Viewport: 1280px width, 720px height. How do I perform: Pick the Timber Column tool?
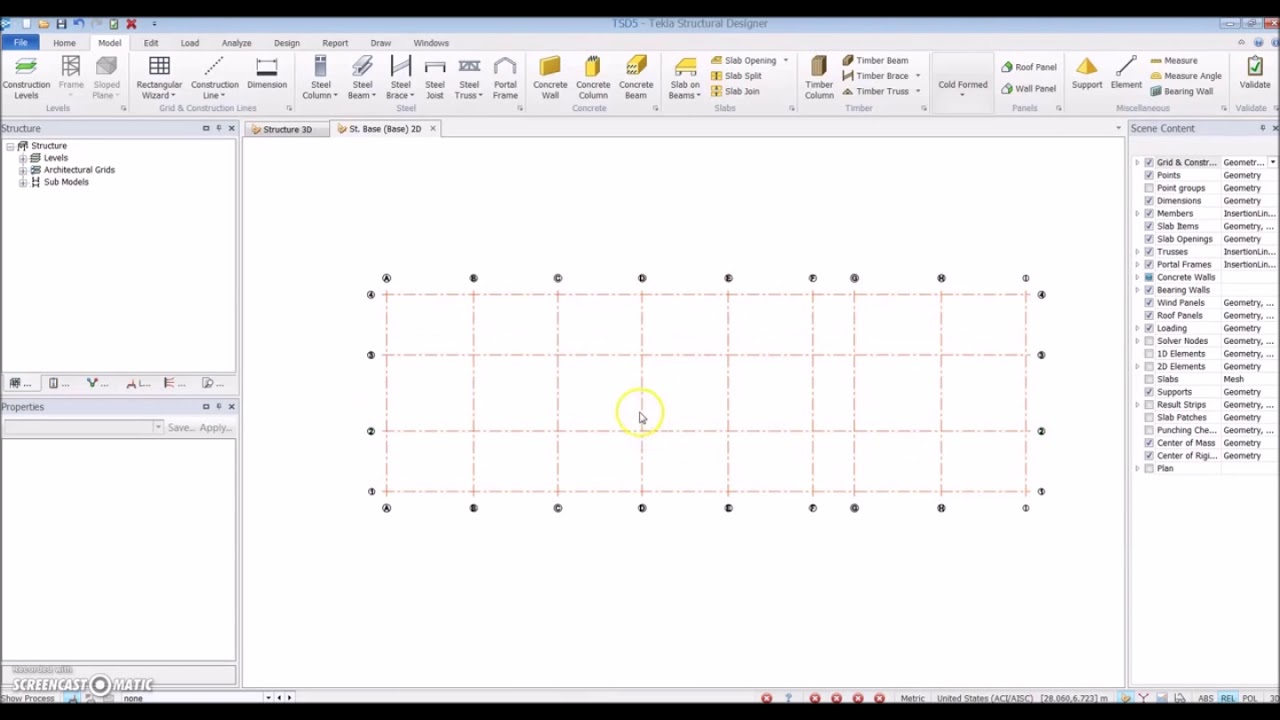819,78
